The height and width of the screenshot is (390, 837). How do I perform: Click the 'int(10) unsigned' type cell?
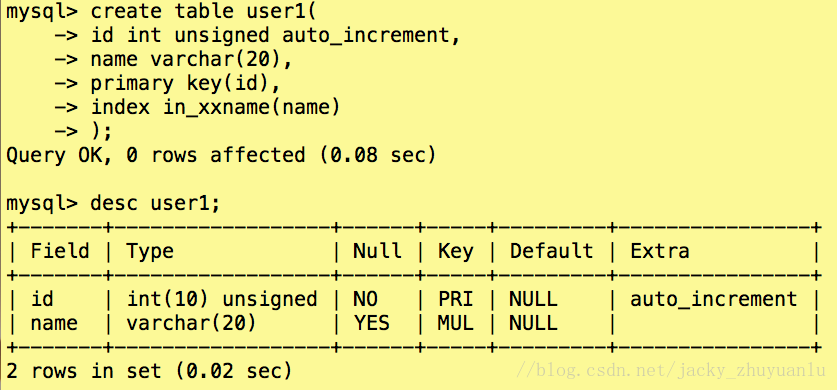[222, 299]
